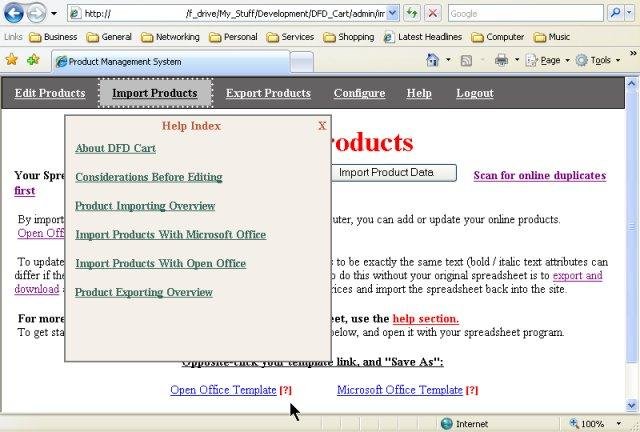Click the vertical scrollbar thumb

pyautogui.click(x=631, y=226)
